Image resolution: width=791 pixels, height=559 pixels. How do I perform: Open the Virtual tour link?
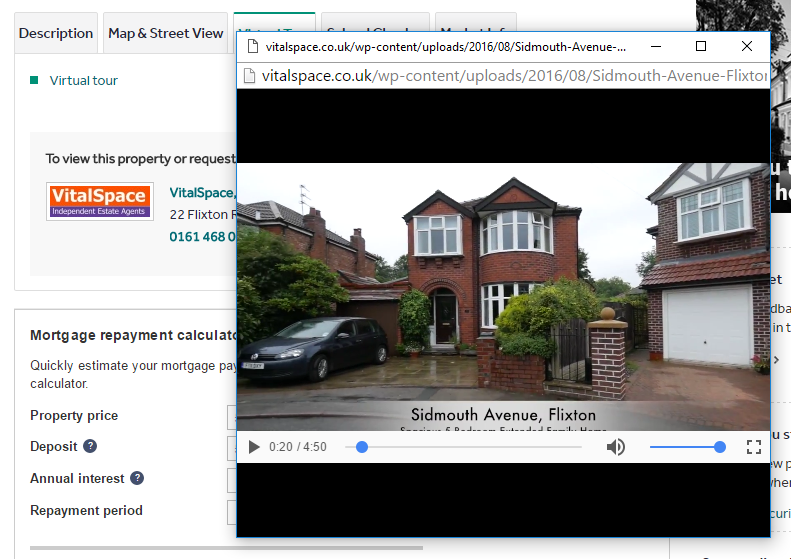83,81
